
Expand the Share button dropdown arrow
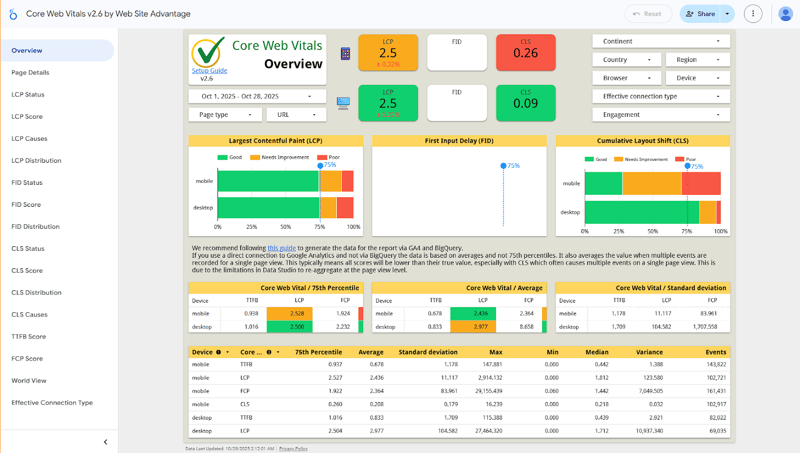[728, 14]
